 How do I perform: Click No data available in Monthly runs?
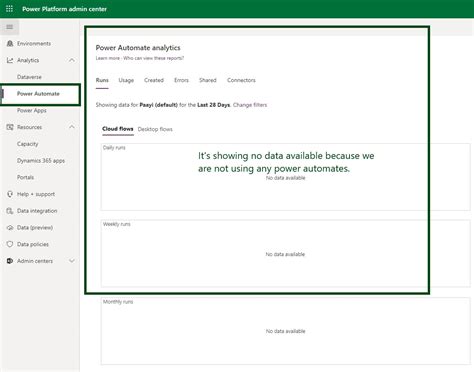point(285,331)
